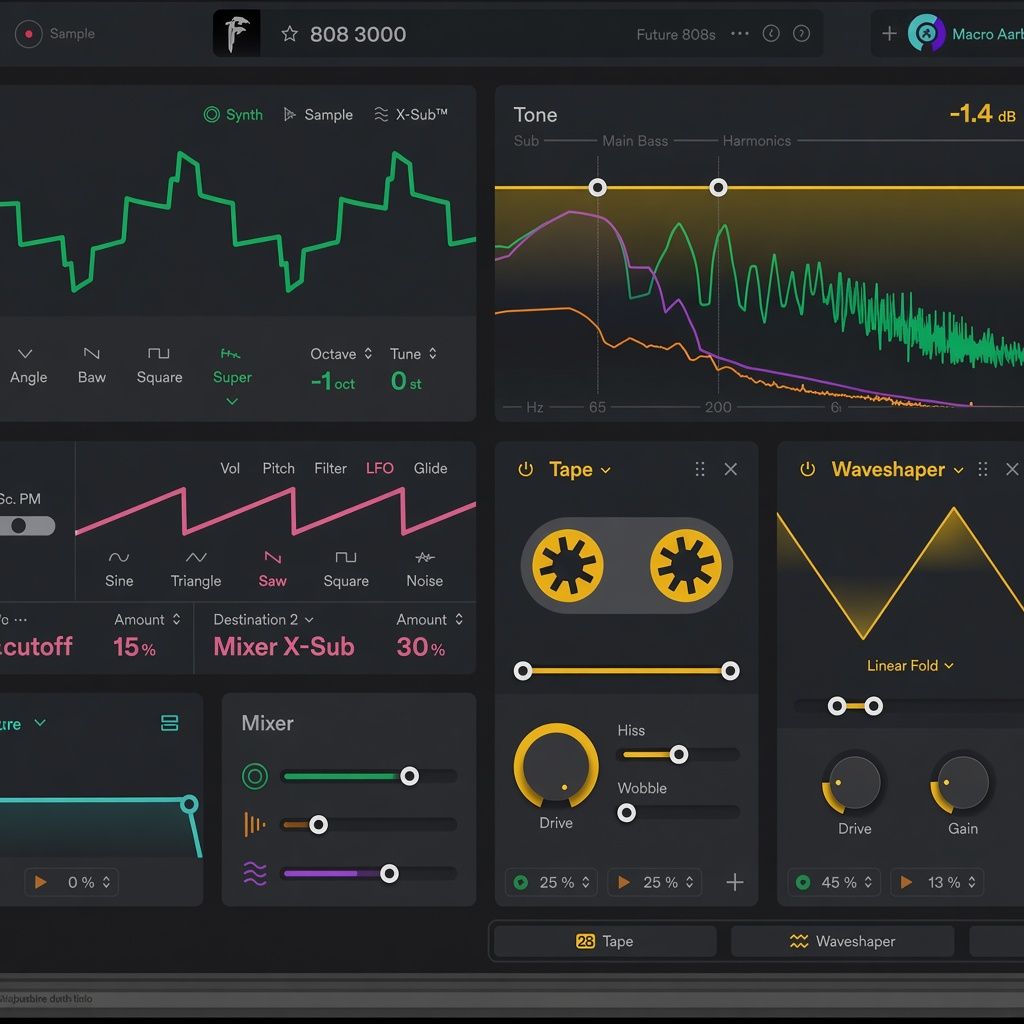The height and width of the screenshot is (1024, 1024).
Task: Click the Mixer X-Sub destination value
Action: pyautogui.click(x=284, y=647)
